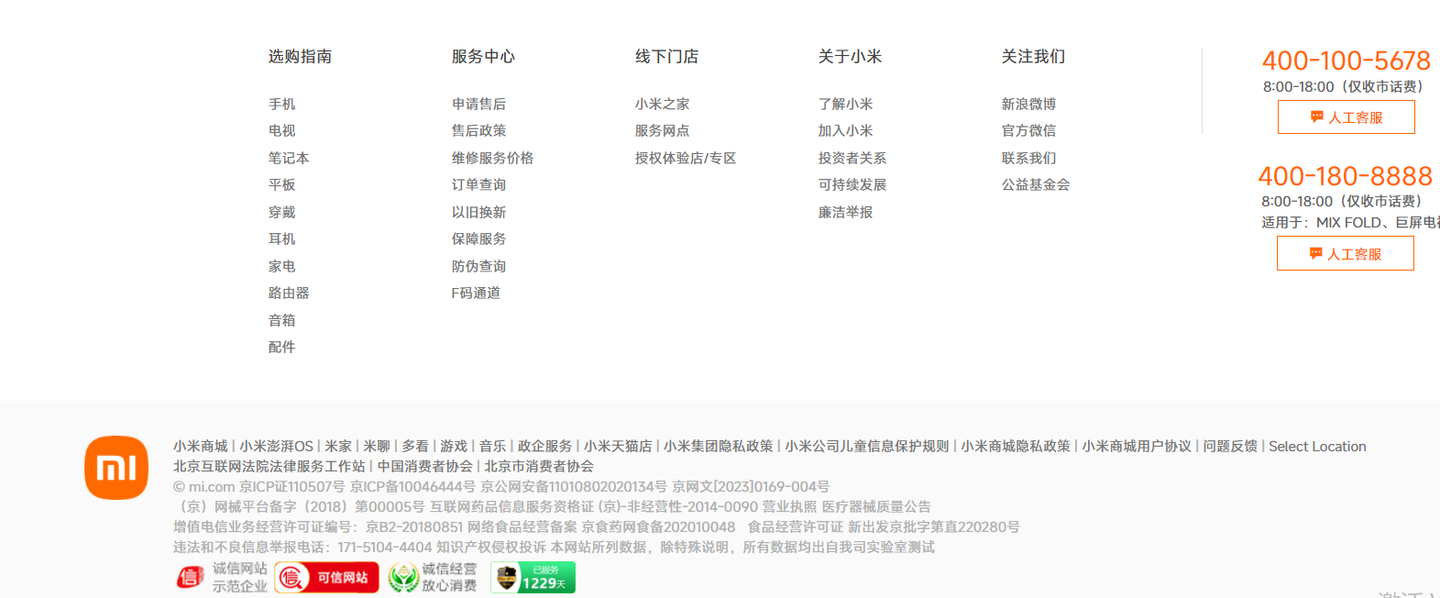Open 保障服务 link

tap(479, 239)
